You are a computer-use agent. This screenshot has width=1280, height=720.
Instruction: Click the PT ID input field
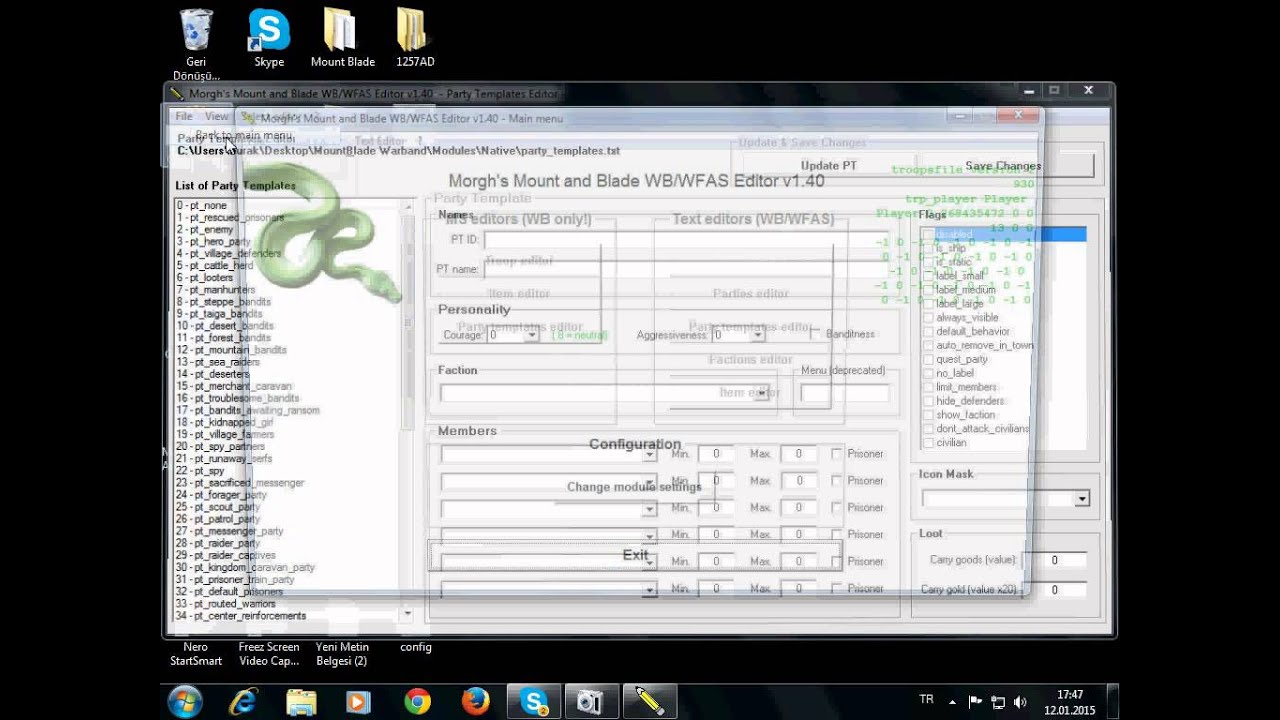point(685,240)
